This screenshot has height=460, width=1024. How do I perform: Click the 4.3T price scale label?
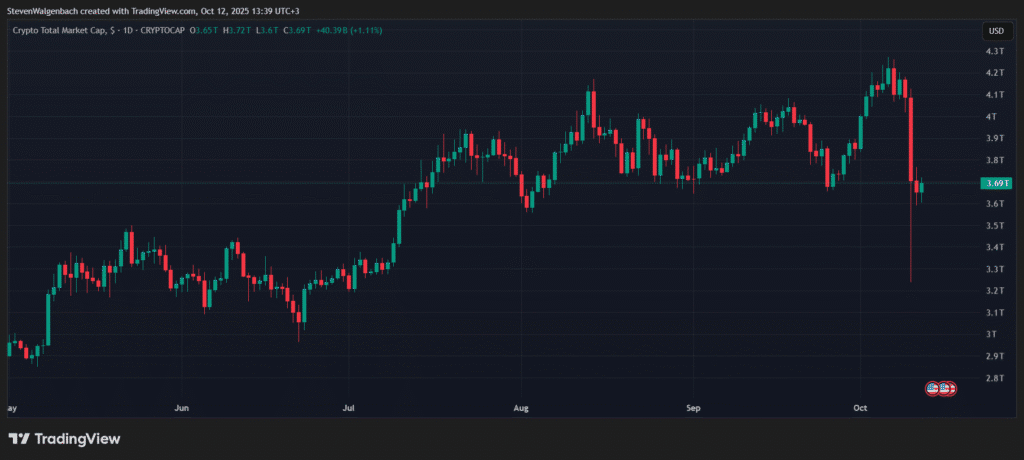click(x=994, y=51)
